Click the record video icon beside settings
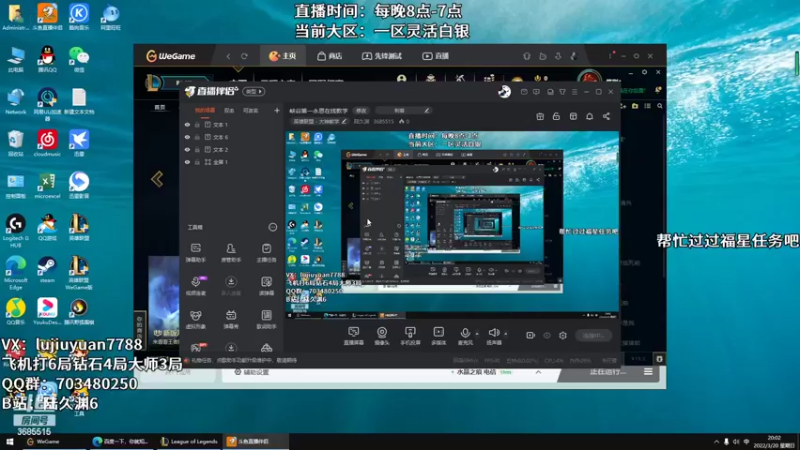The image size is (800, 450). tap(531, 335)
